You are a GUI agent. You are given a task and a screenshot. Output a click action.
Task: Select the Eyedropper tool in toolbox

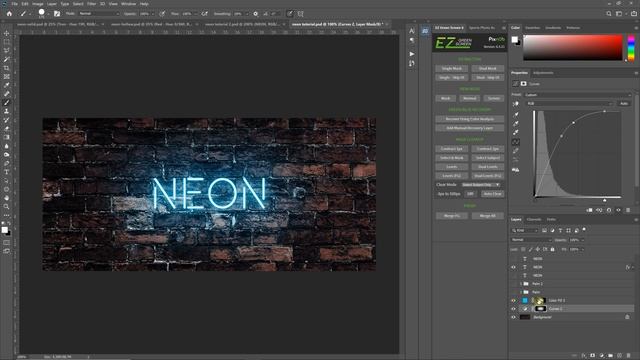point(7,85)
